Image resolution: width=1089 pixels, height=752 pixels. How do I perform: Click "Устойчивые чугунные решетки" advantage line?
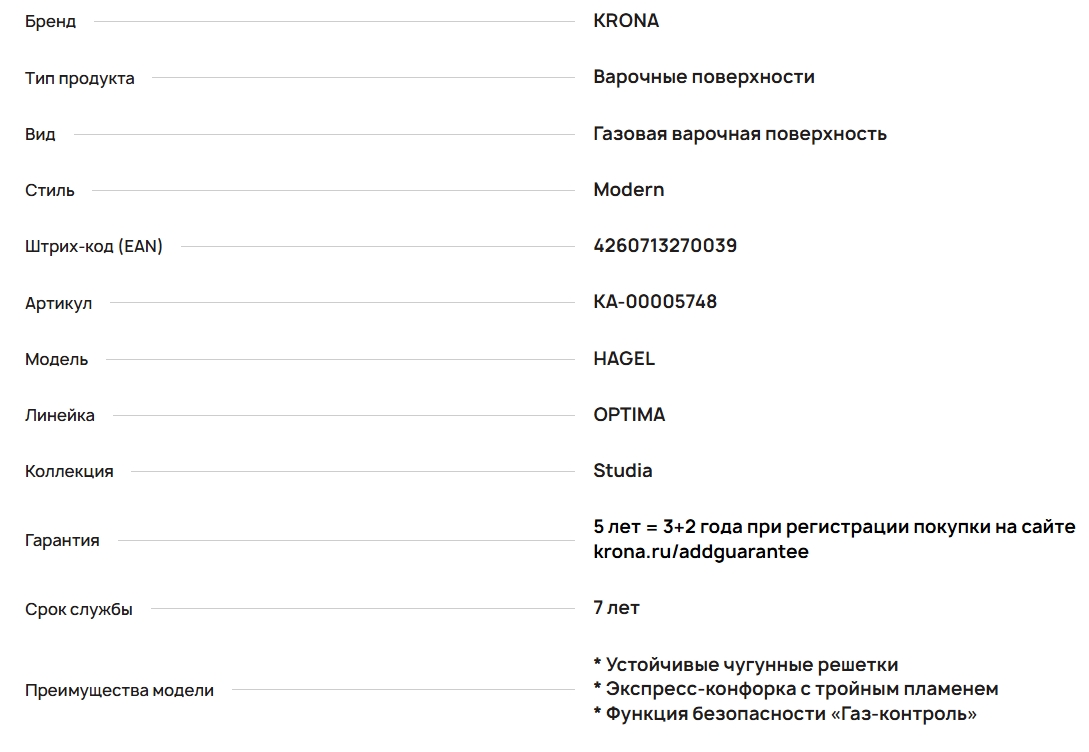[751, 665]
